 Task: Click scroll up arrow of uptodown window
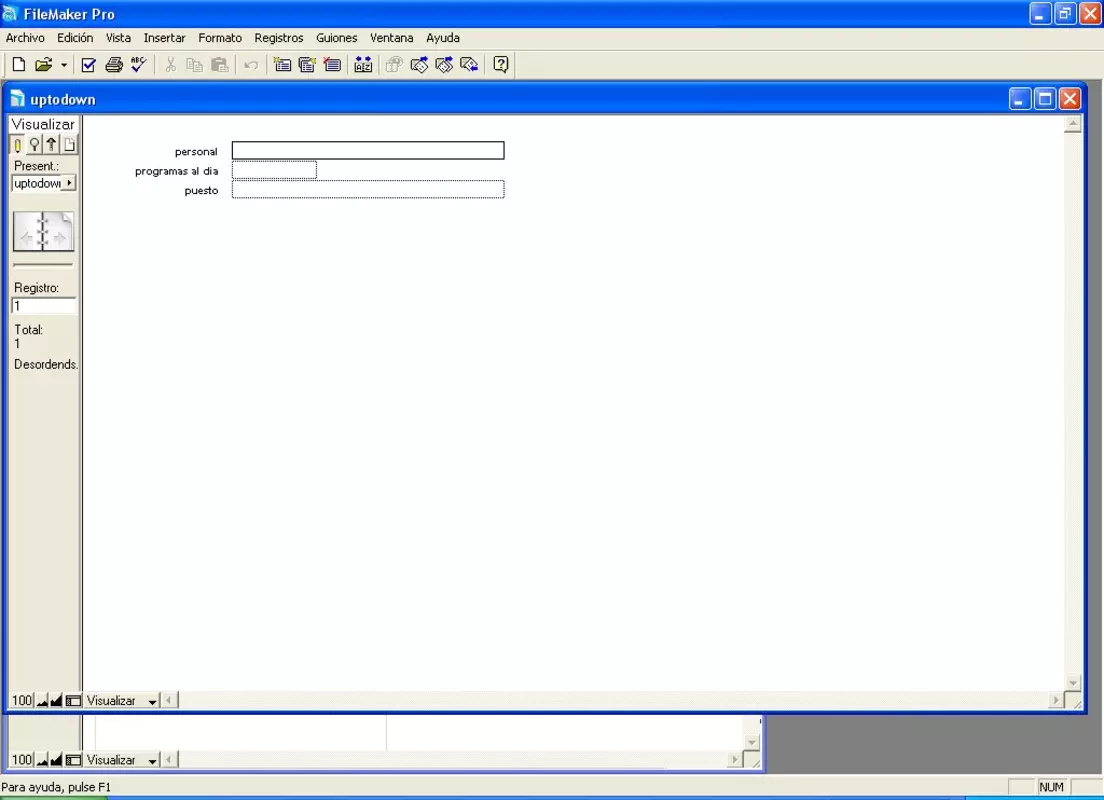[1072, 124]
